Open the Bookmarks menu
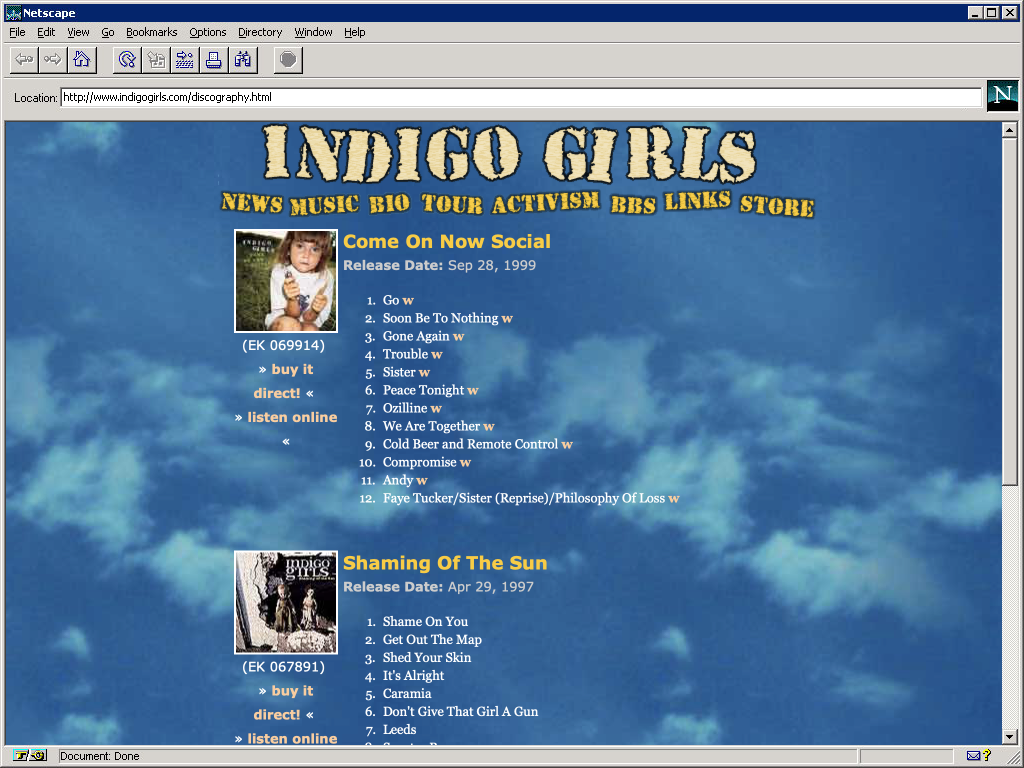 click(151, 32)
